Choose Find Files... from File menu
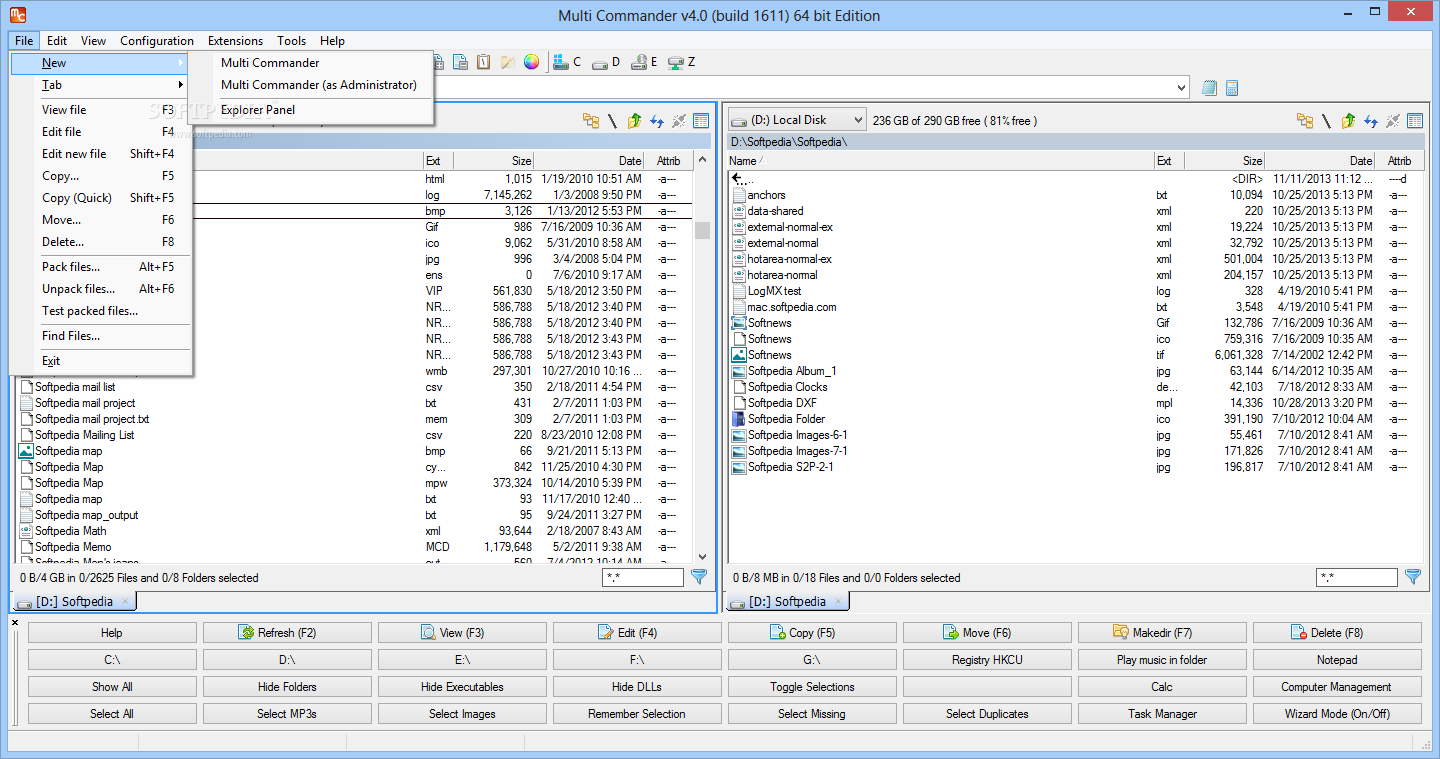The height and width of the screenshot is (759, 1440). click(x=101, y=336)
